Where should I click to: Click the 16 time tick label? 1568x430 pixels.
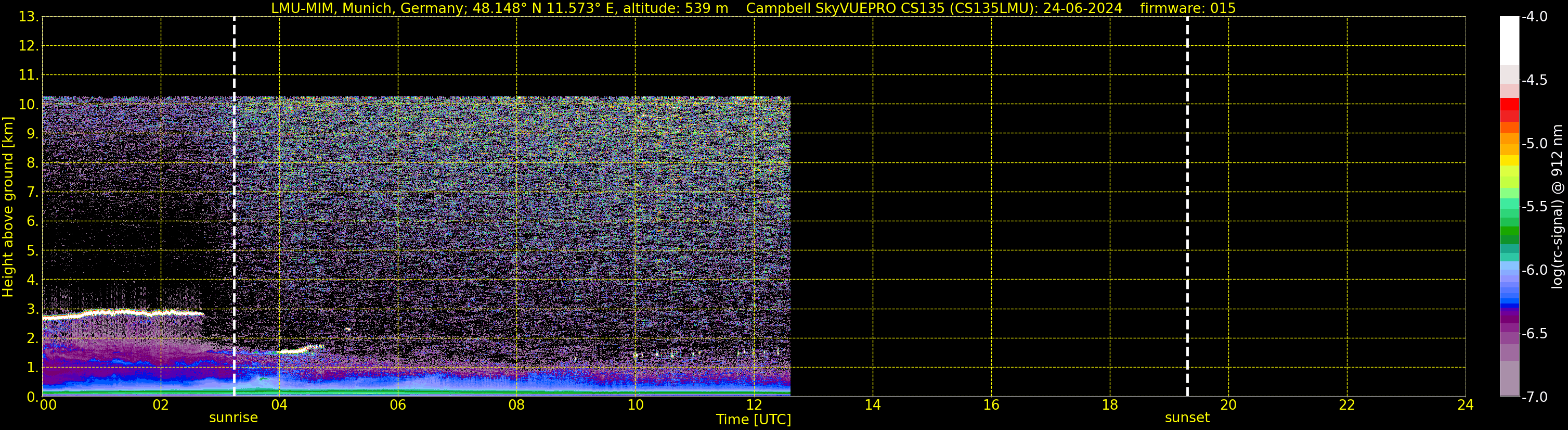[x=992, y=405]
